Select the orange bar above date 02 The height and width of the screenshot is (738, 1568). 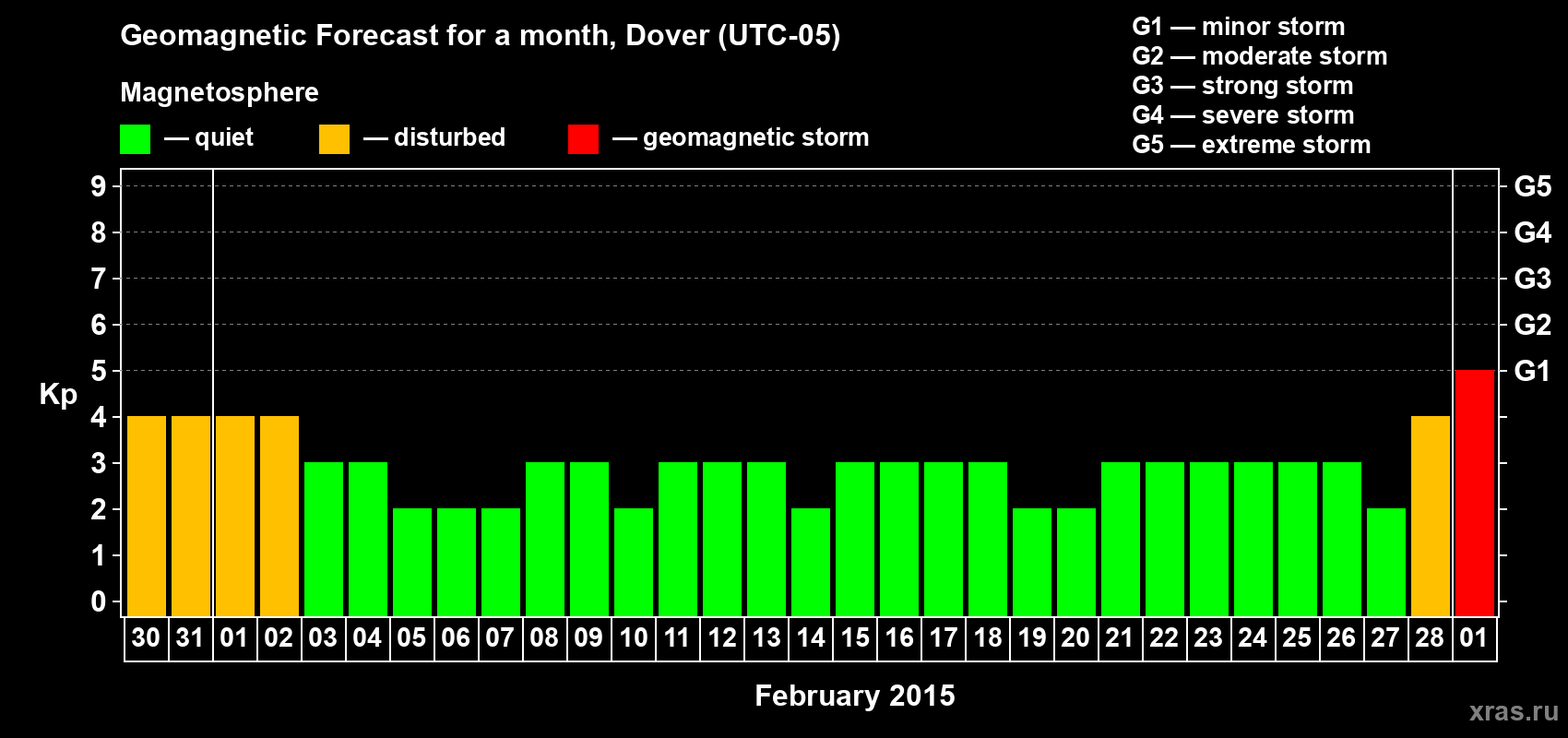(x=279, y=516)
